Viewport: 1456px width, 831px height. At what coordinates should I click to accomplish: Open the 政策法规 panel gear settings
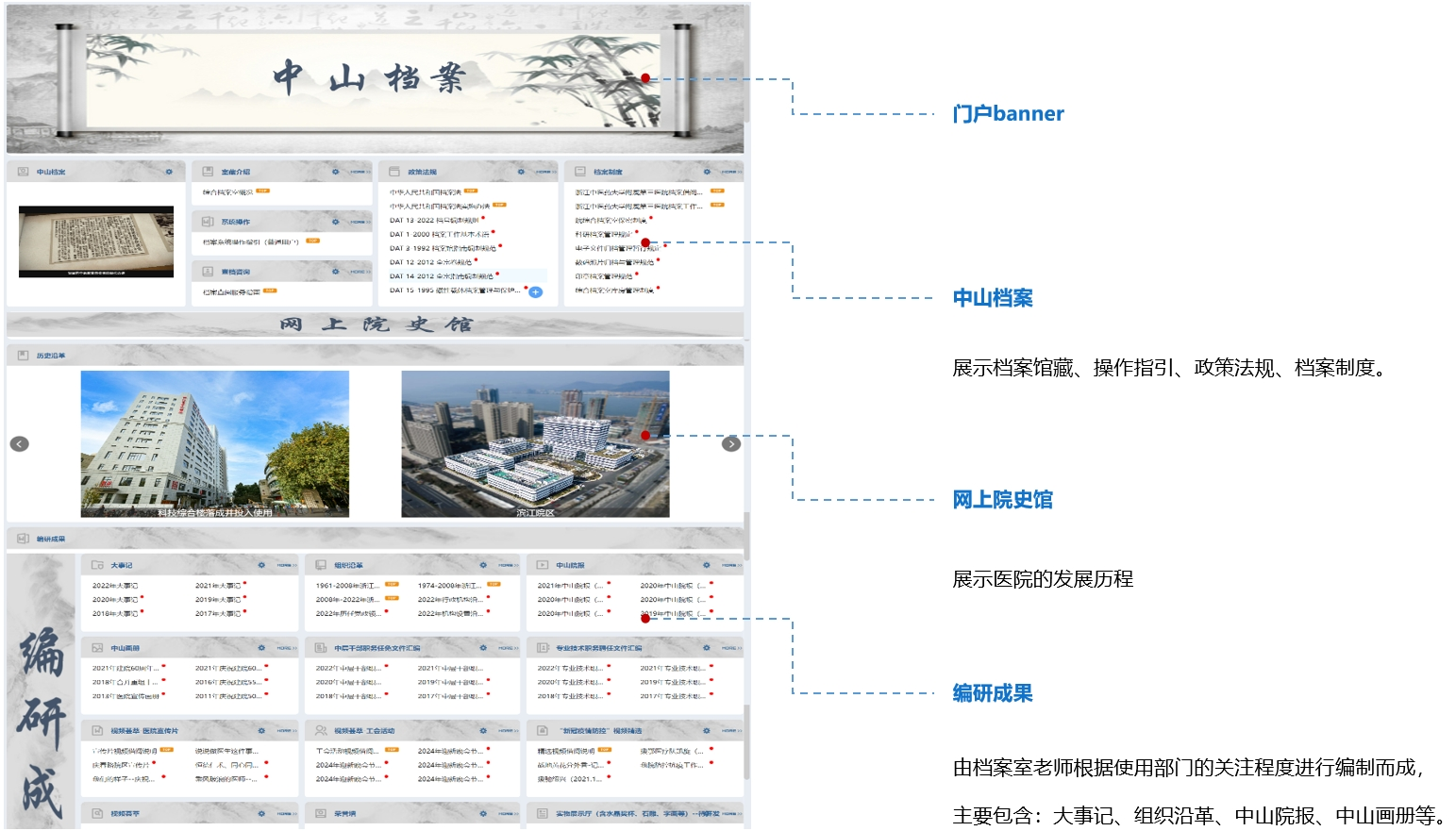point(521,172)
